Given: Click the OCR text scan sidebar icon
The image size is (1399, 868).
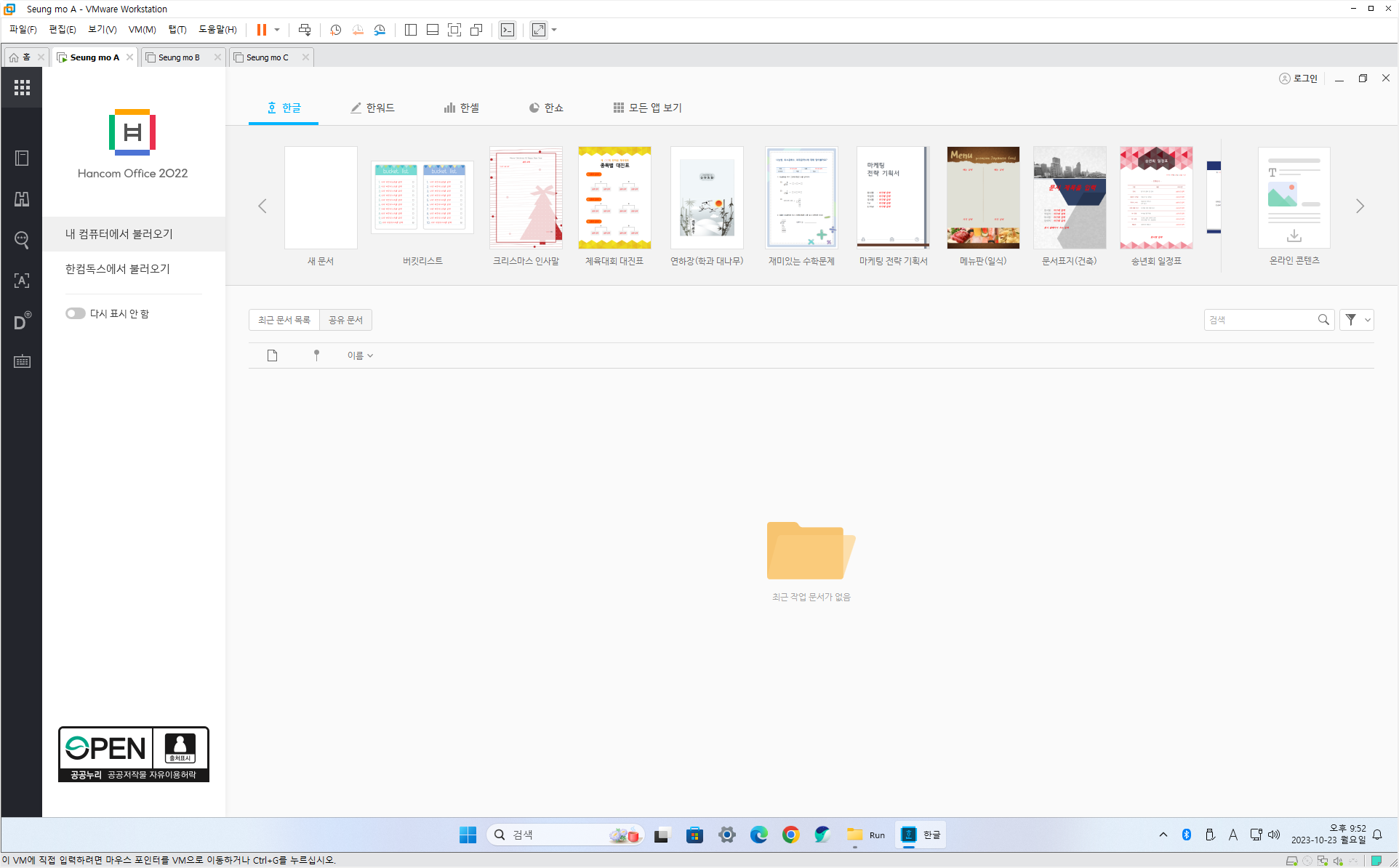Looking at the screenshot, I should pyautogui.click(x=22, y=281).
